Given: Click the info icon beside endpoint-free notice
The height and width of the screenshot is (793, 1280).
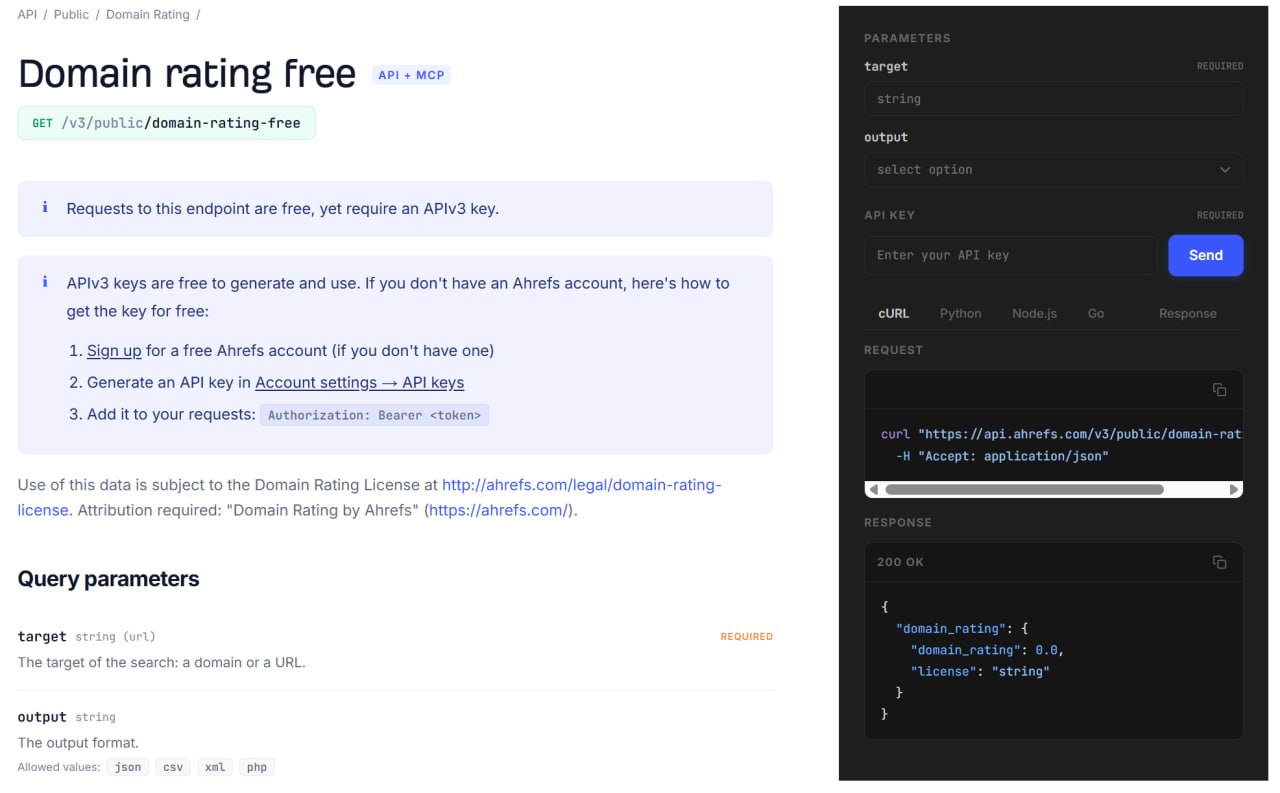Looking at the screenshot, I should [x=45, y=208].
